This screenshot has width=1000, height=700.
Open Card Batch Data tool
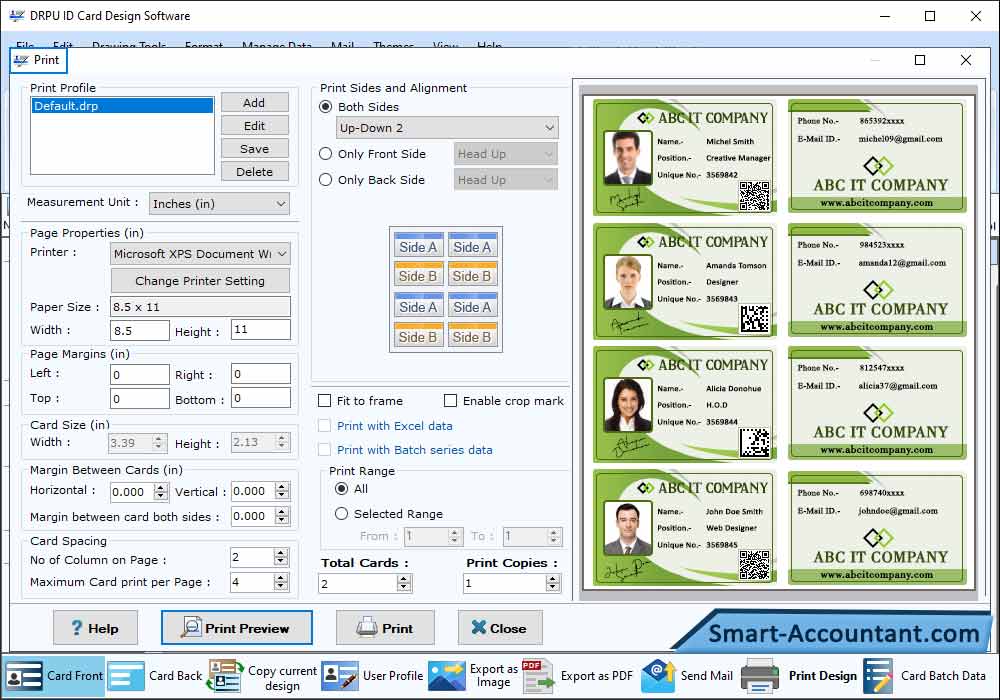click(x=925, y=676)
